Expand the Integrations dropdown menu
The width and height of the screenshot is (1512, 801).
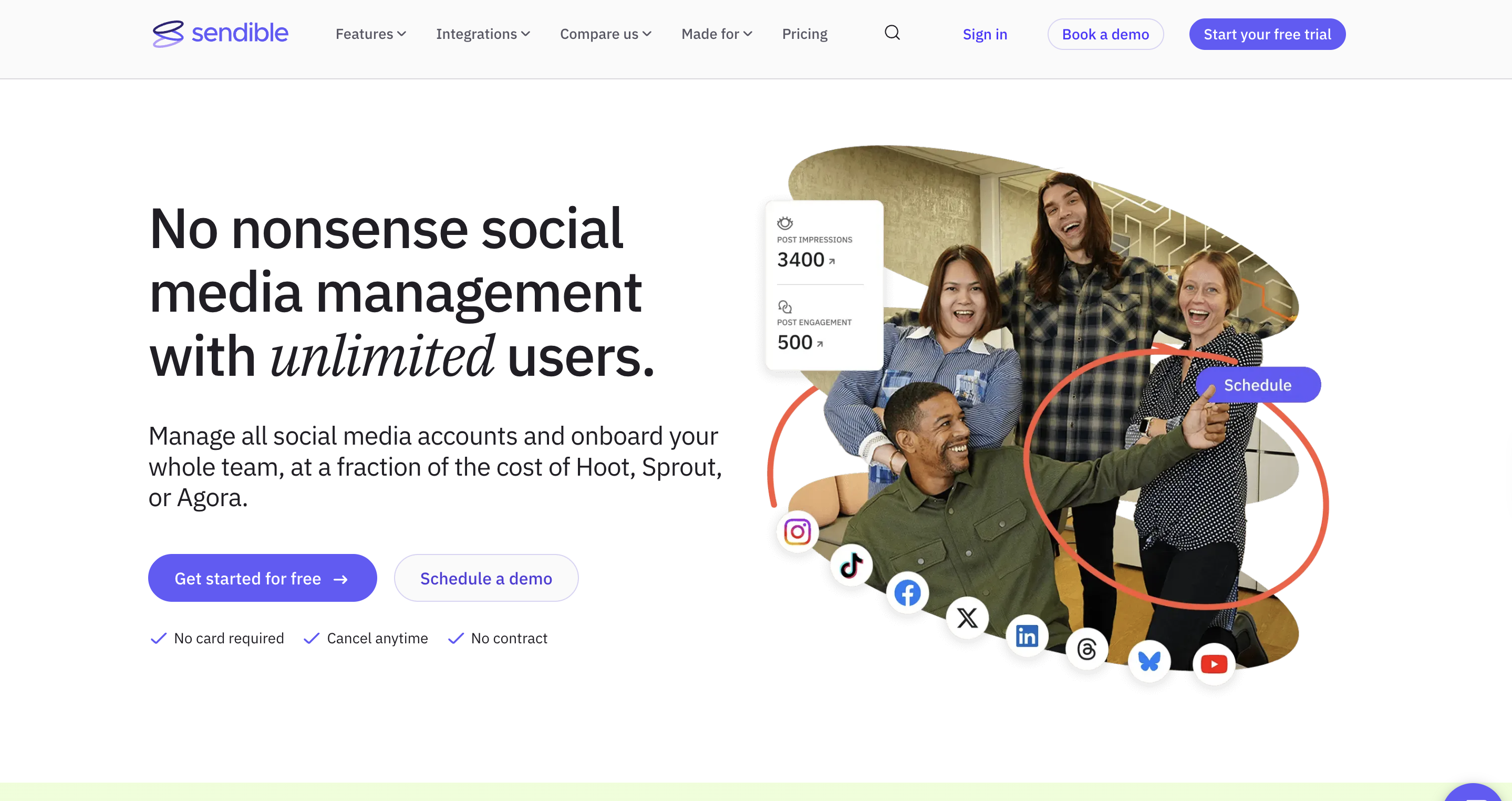tap(482, 34)
